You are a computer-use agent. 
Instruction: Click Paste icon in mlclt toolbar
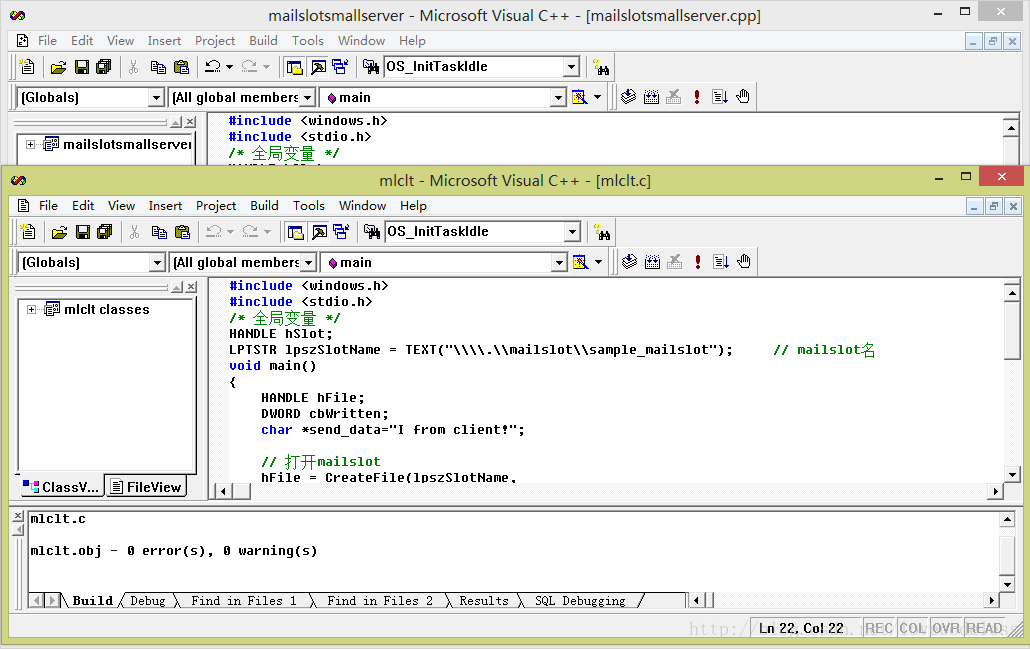coord(182,231)
